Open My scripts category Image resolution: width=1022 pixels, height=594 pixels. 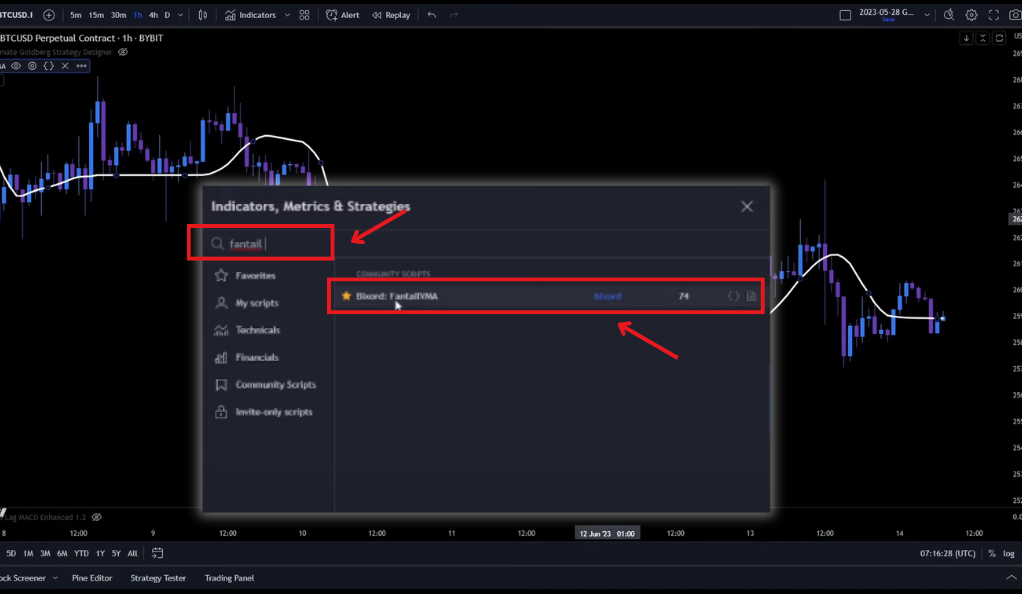257,303
